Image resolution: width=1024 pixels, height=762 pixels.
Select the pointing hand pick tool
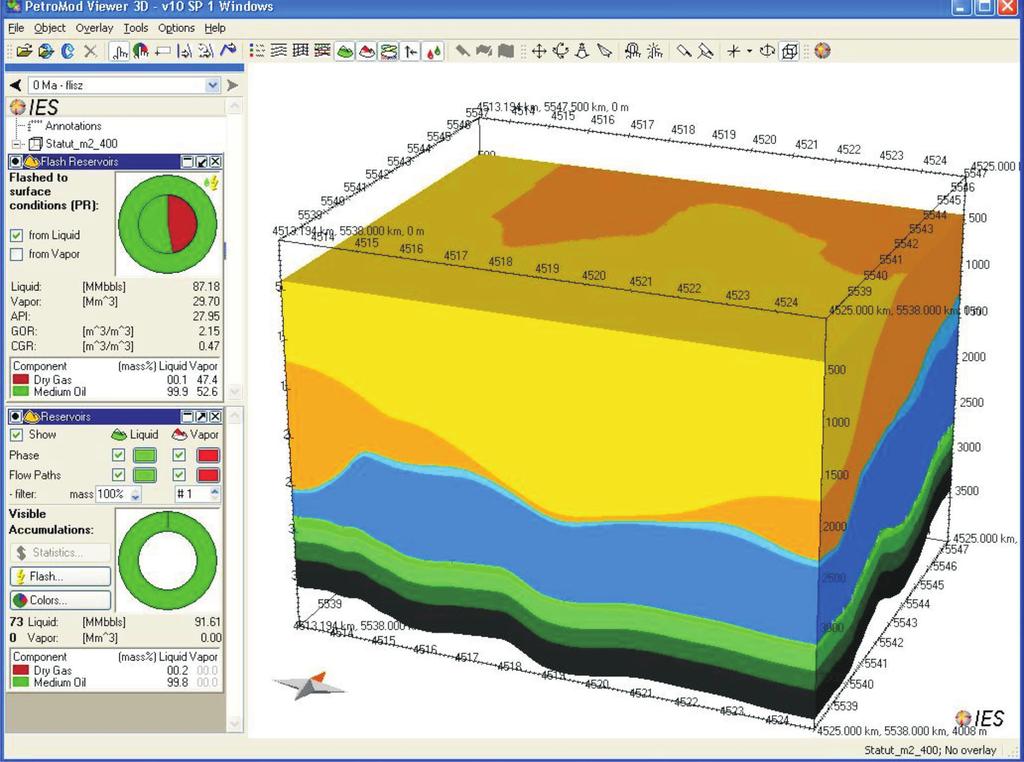(120, 51)
